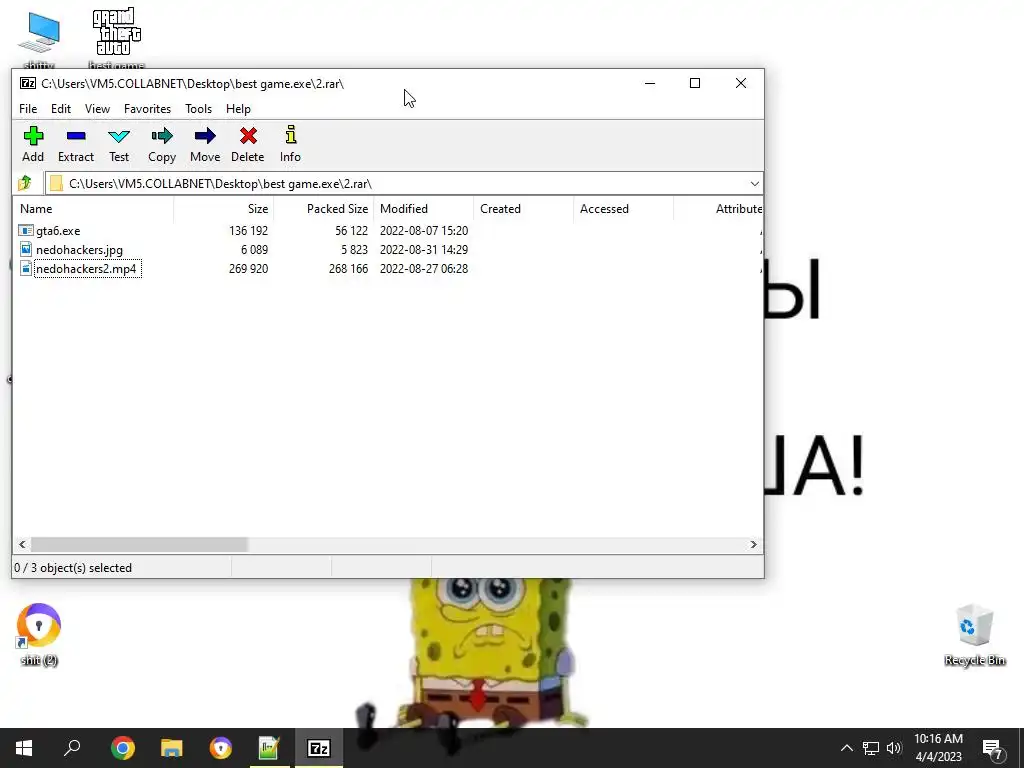This screenshot has width=1024, height=768.
Task: Open the Favorites menu
Action: [148, 109]
